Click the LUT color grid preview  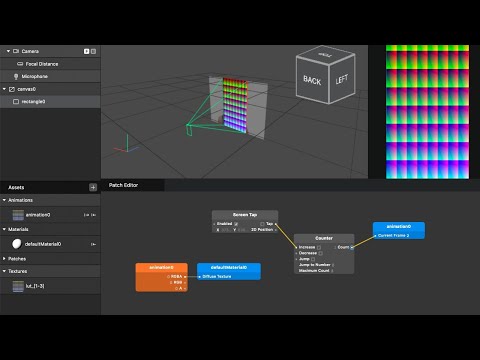[427, 112]
